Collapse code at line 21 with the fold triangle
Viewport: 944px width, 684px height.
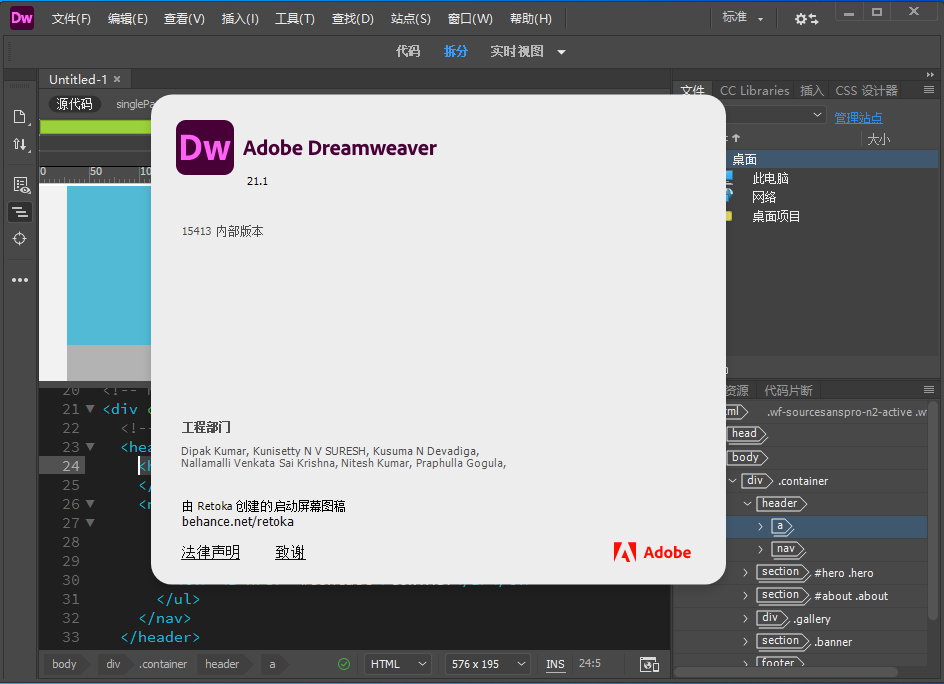pyautogui.click(x=90, y=409)
